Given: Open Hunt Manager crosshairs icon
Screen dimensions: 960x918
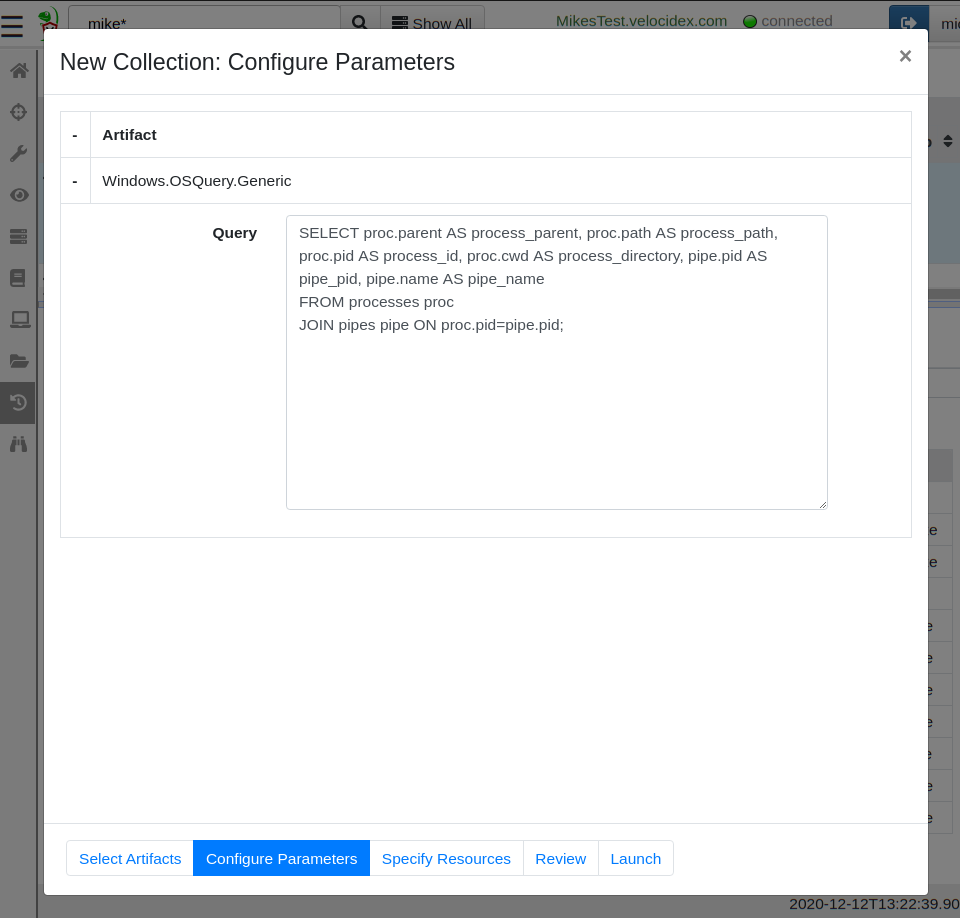Looking at the screenshot, I should pos(18,112).
